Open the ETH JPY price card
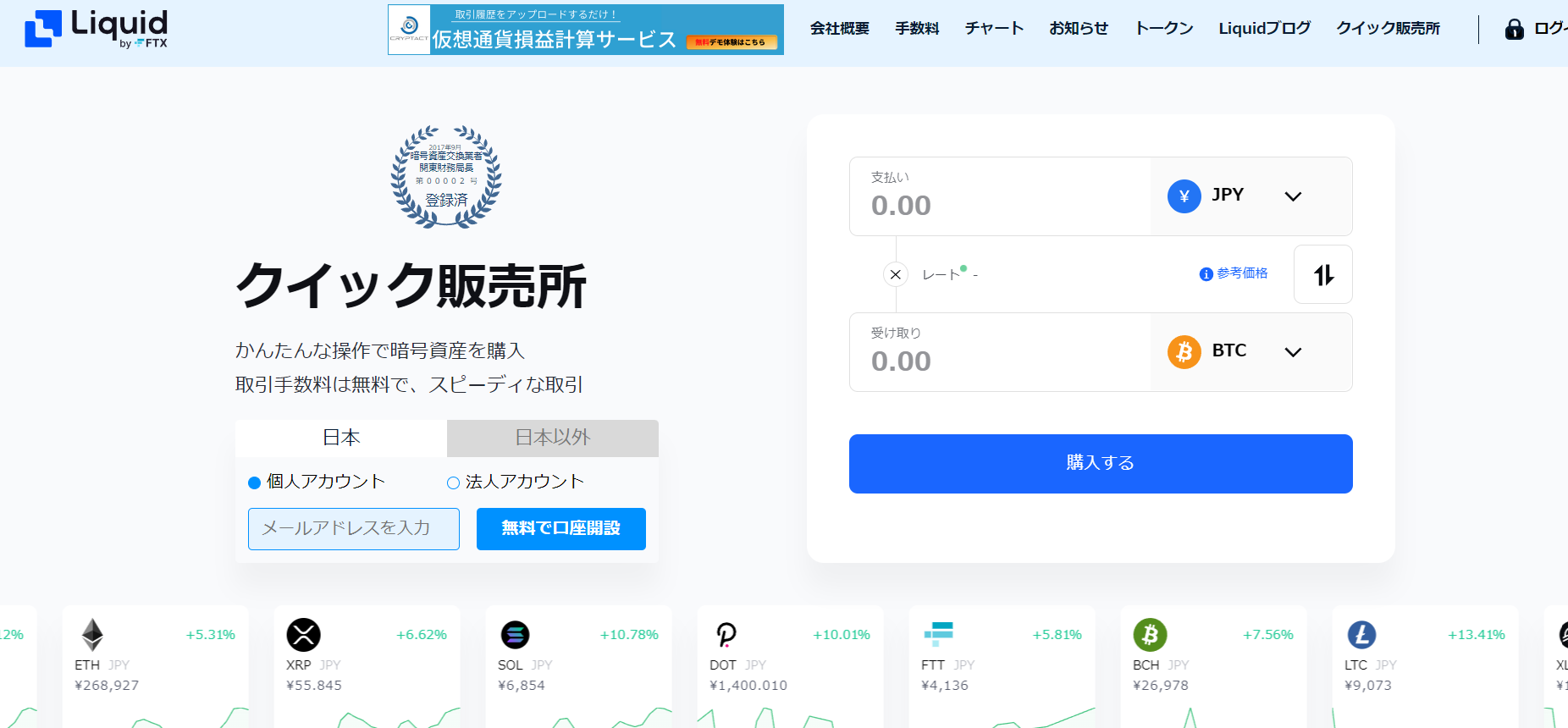 [x=156, y=667]
